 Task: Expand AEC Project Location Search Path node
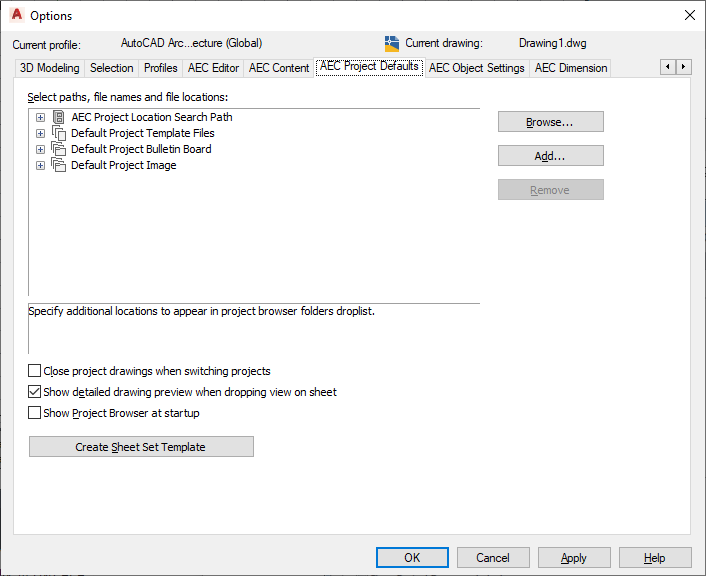41,118
